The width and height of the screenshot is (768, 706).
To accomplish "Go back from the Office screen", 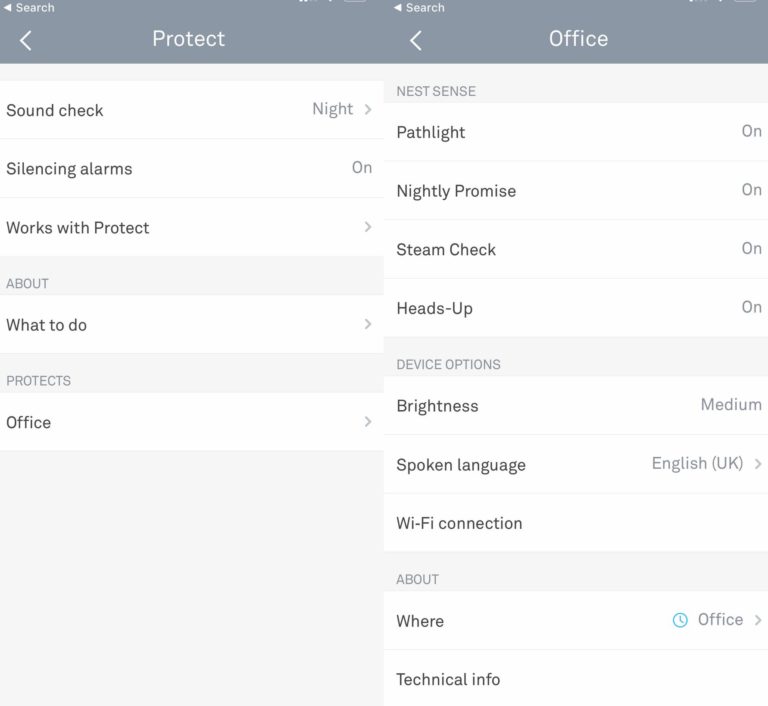I will point(416,41).
